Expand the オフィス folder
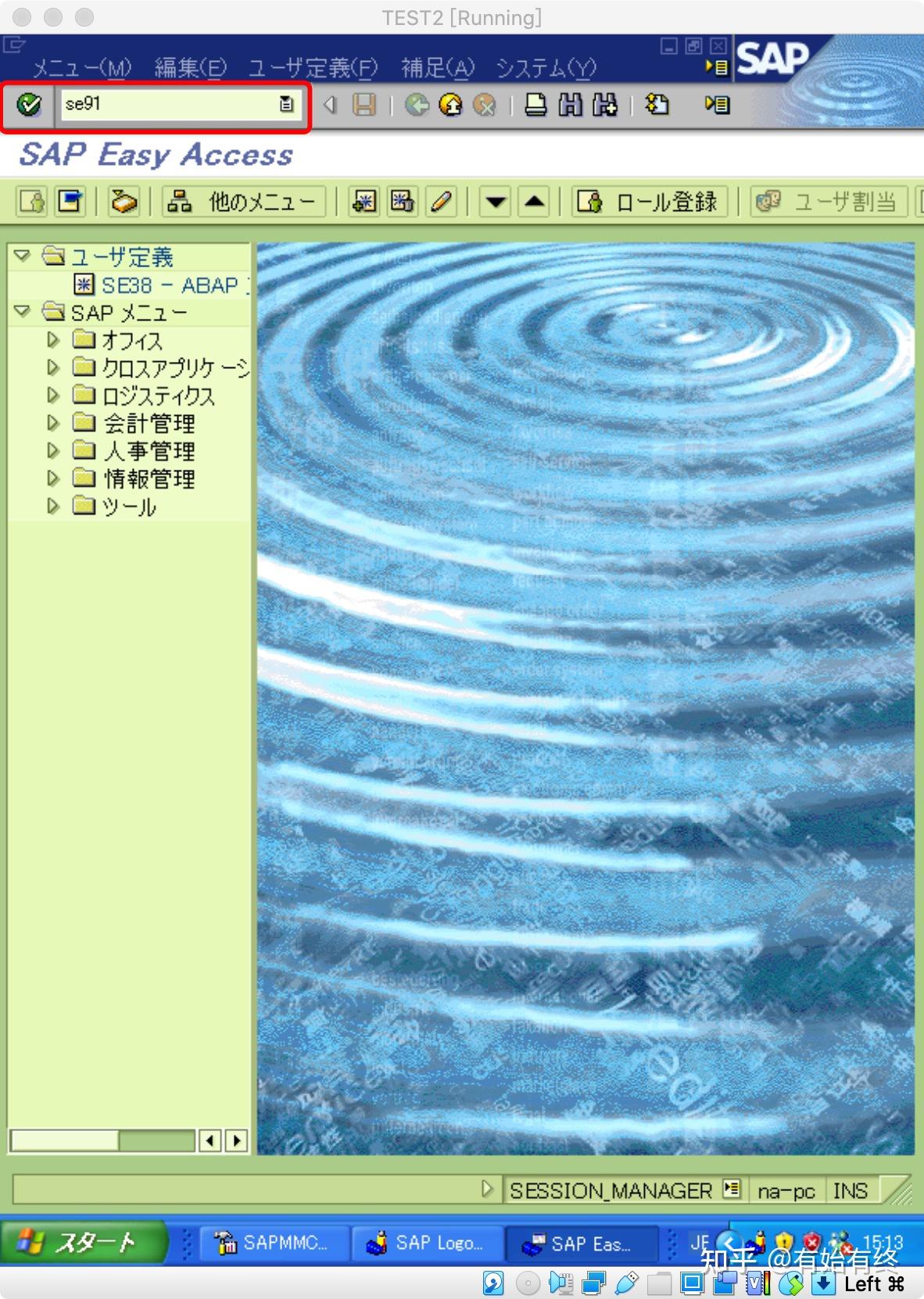This screenshot has width=924, height=1299. [x=53, y=340]
